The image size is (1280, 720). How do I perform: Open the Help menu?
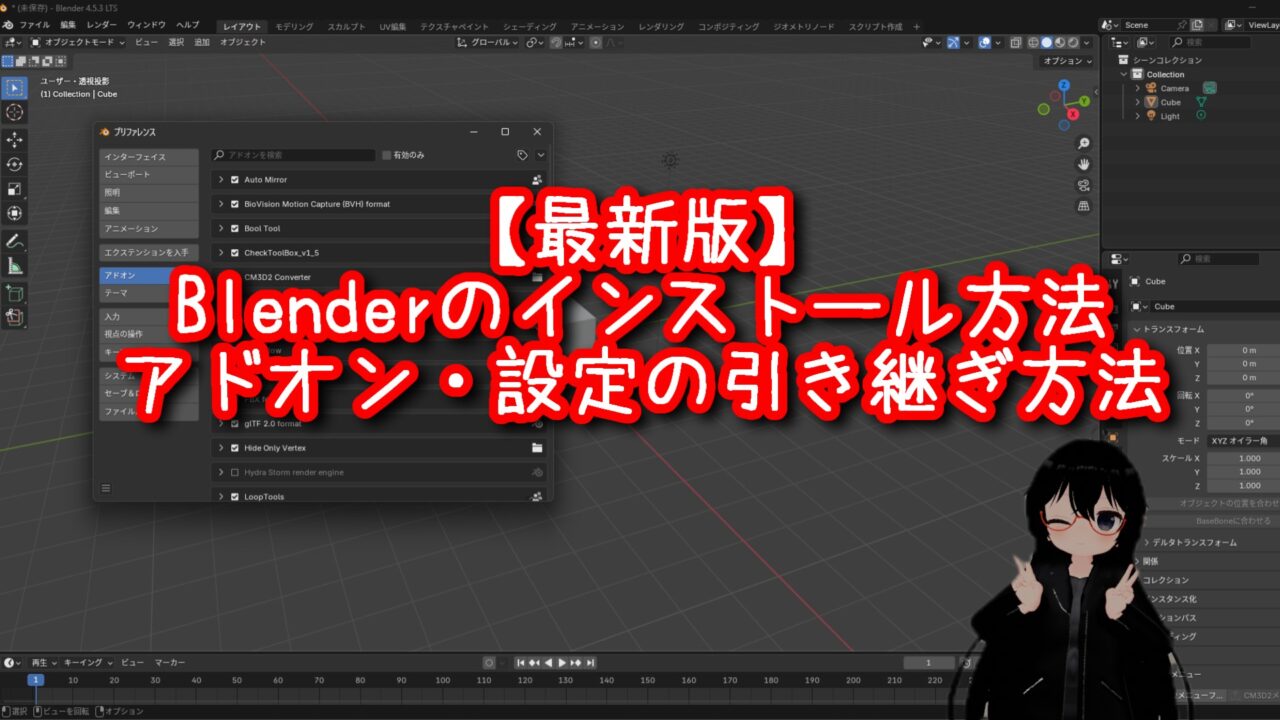tap(188, 25)
